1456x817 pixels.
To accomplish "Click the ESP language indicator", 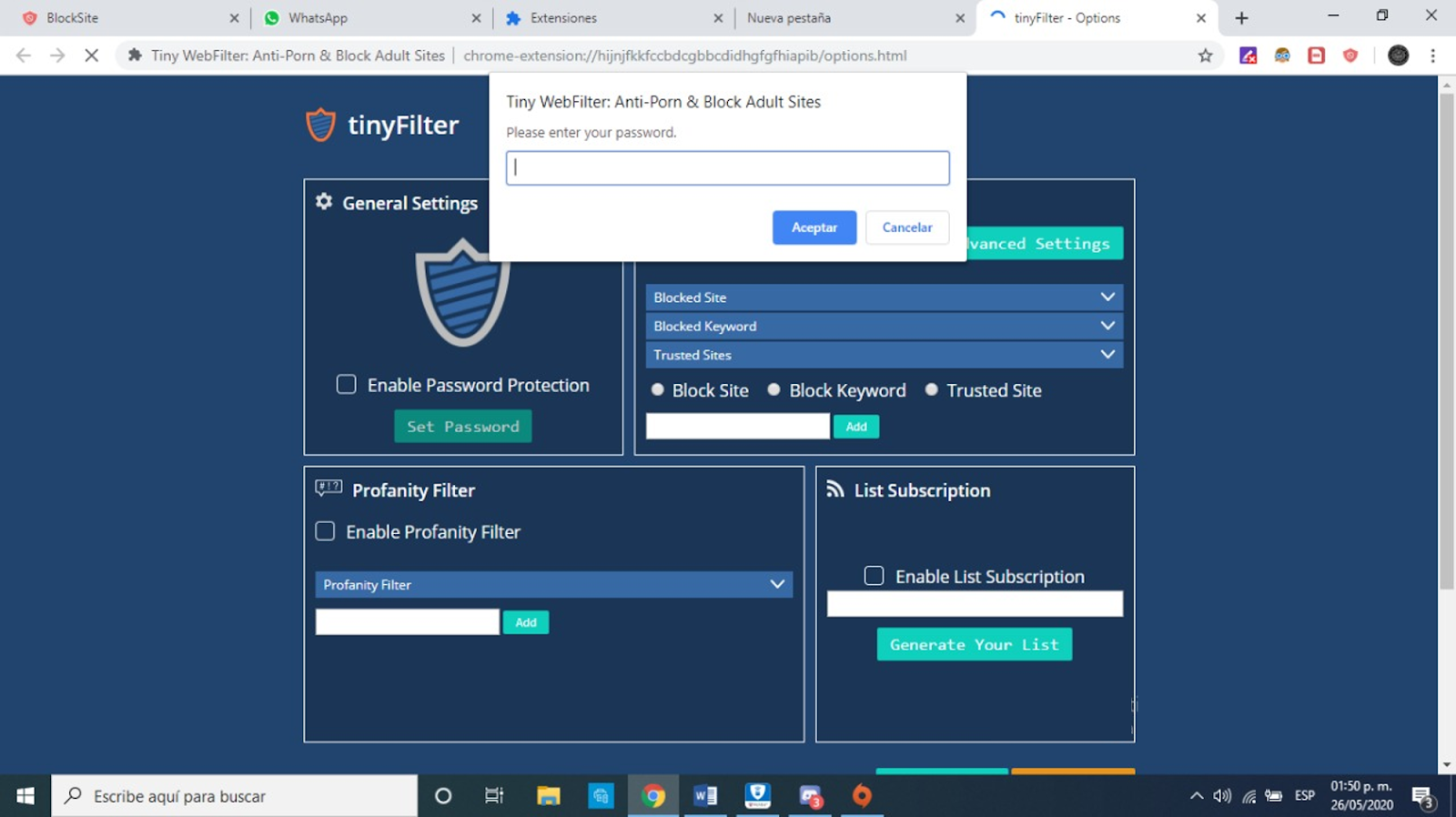I will tap(1305, 796).
